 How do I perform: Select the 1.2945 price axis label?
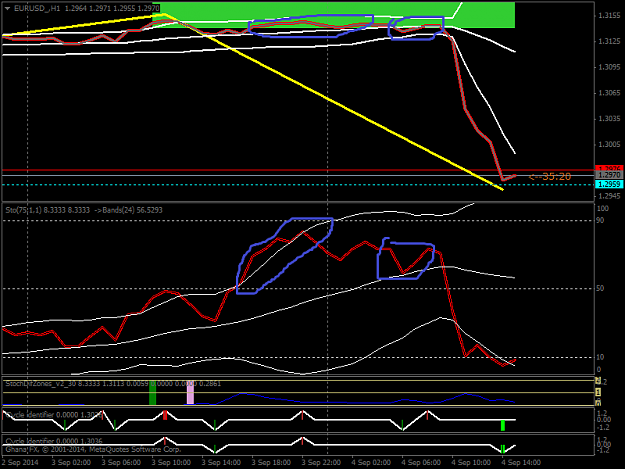[x=609, y=196]
